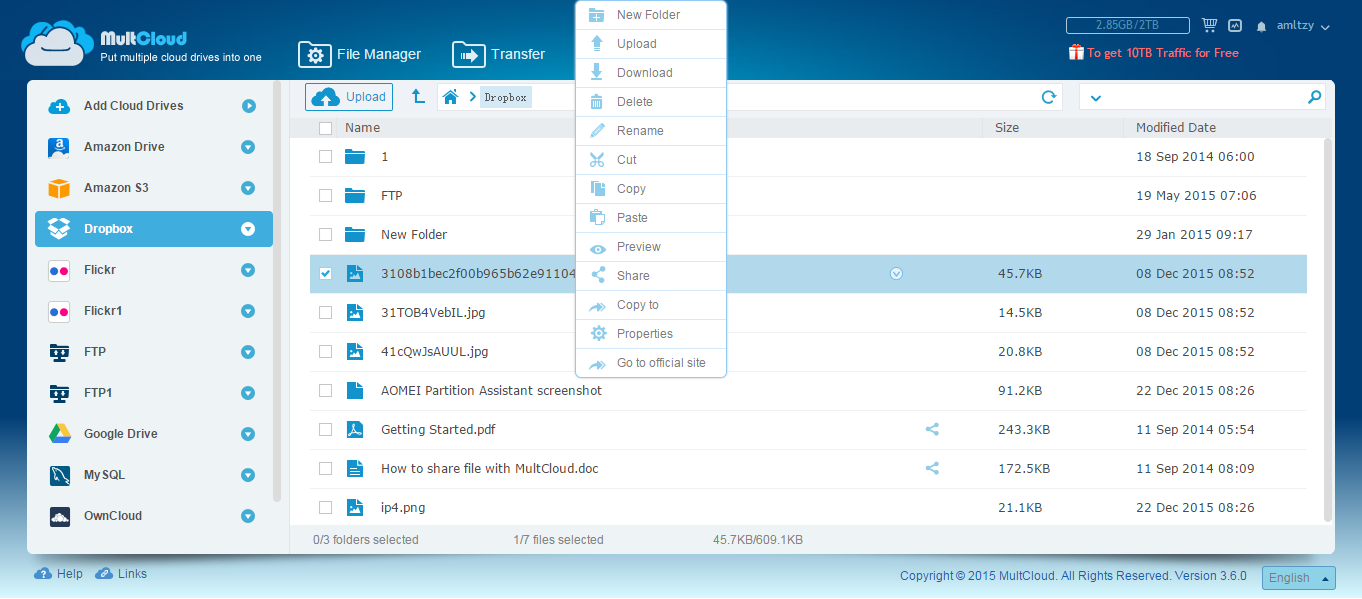Check the box for ip4.png
The height and width of the screenshot is (599, 1362).
[325, 508]
